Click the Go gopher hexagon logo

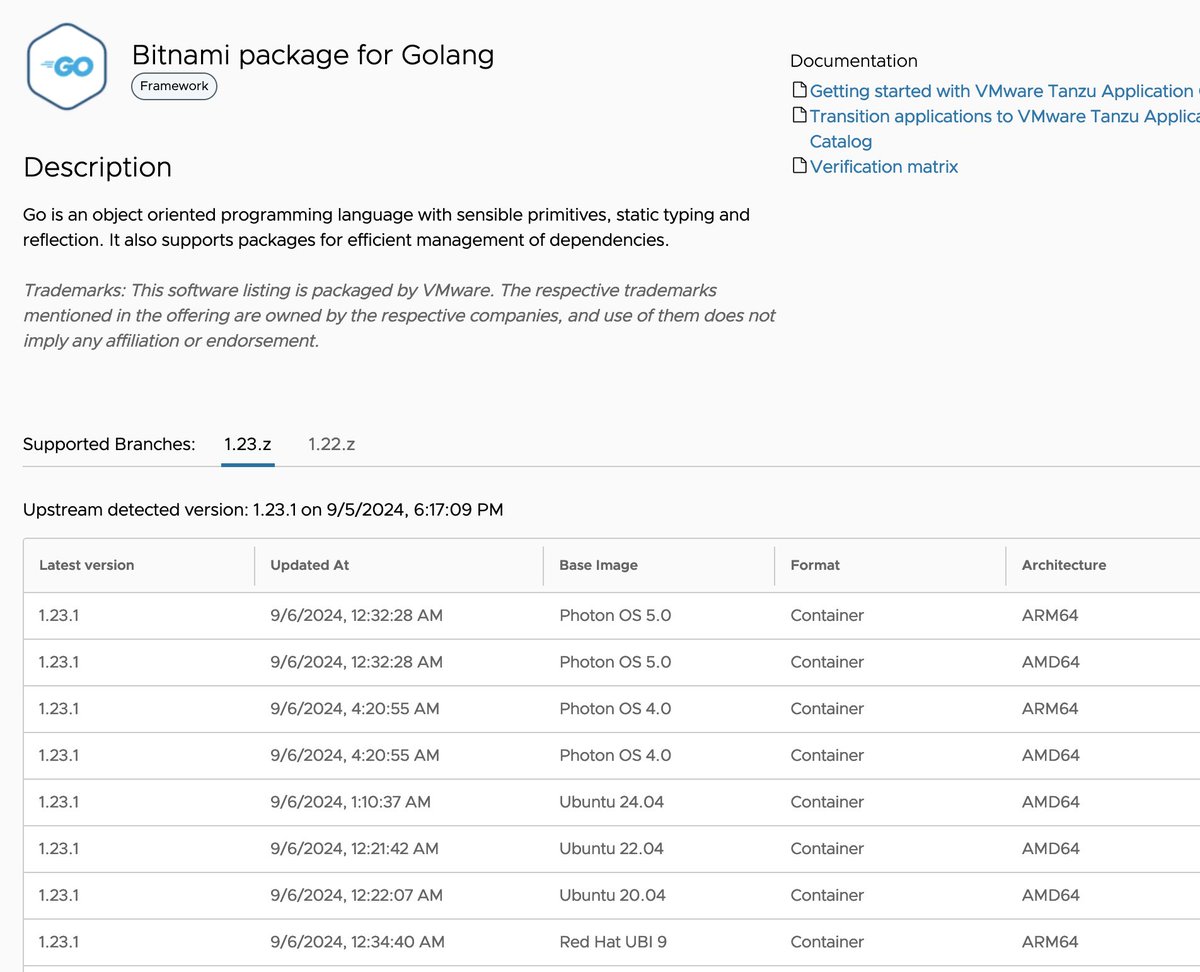(67, 67)
